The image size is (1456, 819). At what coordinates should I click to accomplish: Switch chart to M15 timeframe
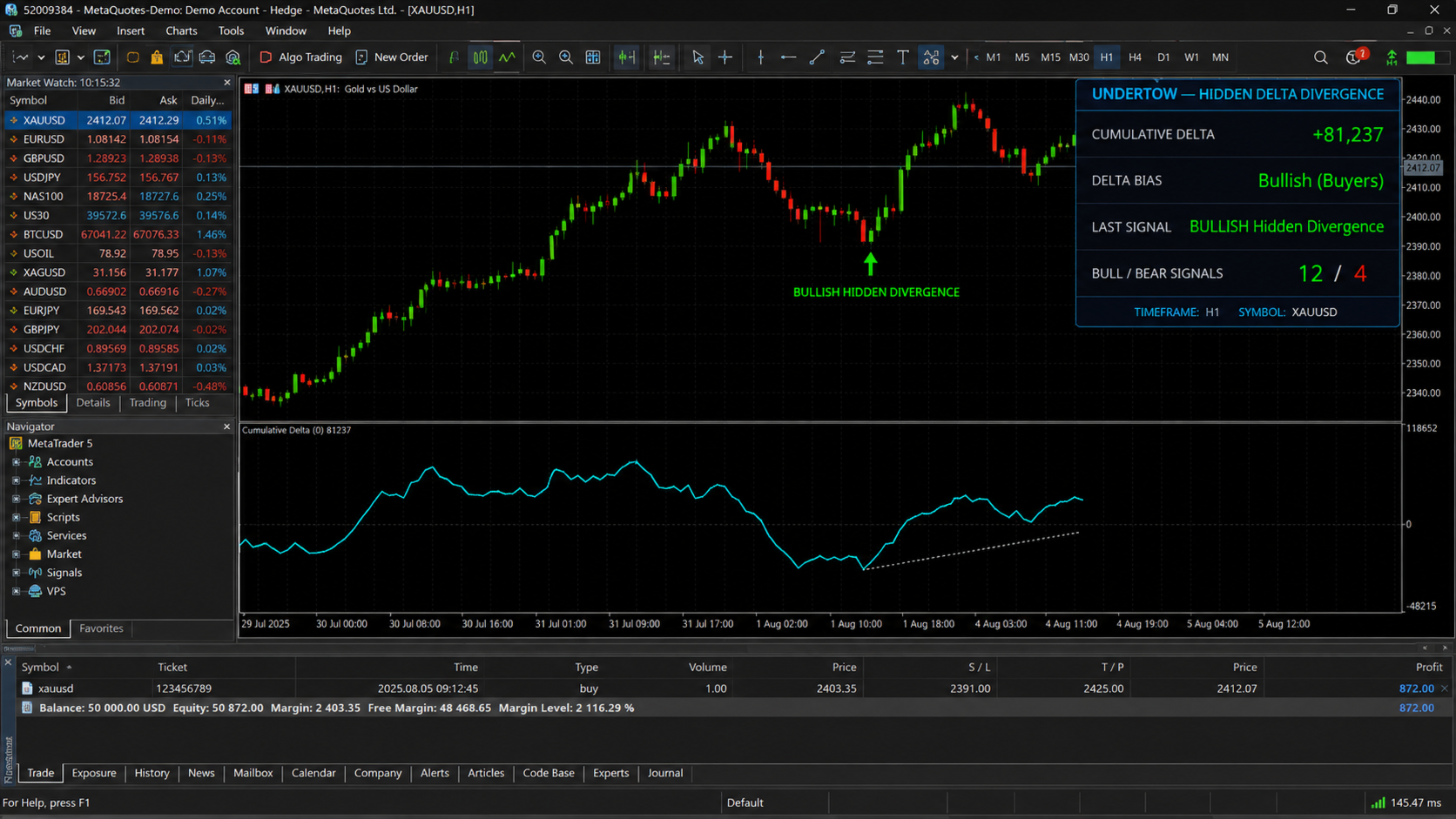[x=1050, y=57]
